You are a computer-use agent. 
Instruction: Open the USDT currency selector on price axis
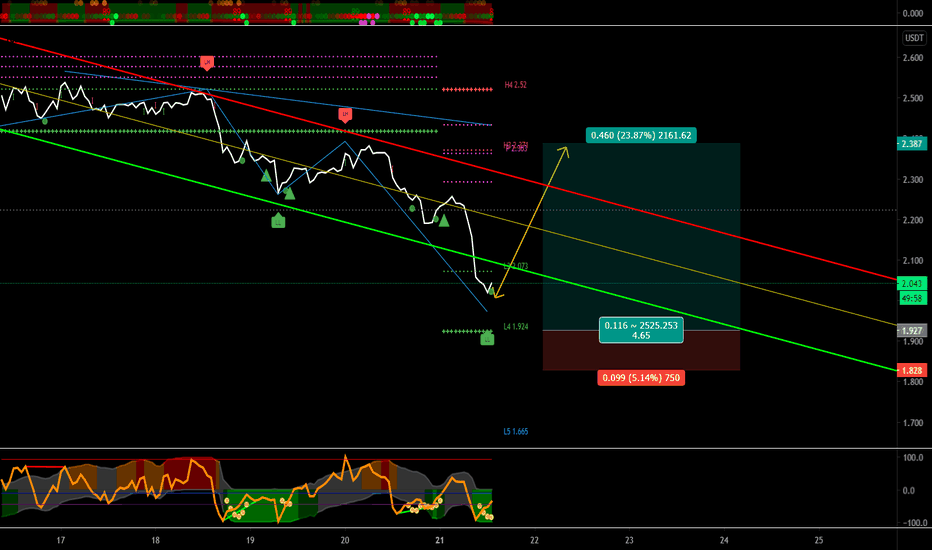coord(914,38)
